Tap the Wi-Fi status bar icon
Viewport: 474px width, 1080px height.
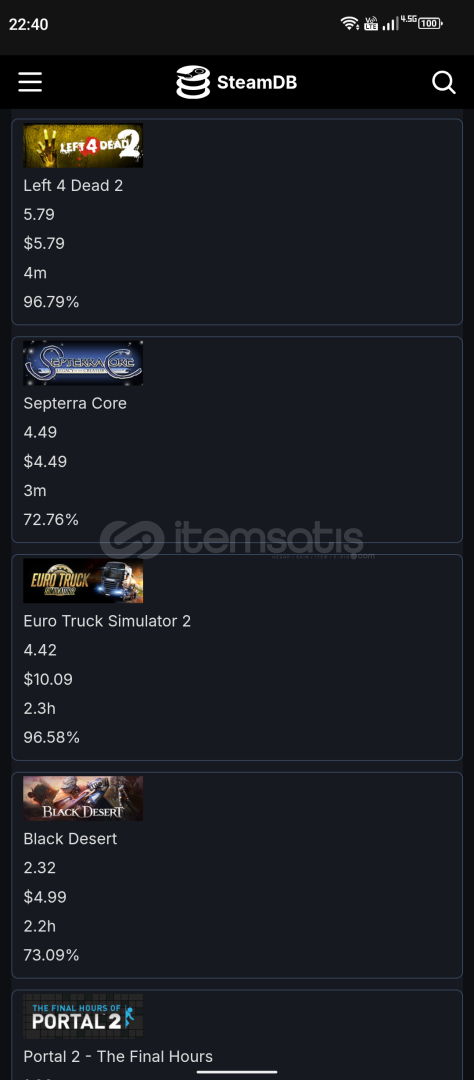349,23
